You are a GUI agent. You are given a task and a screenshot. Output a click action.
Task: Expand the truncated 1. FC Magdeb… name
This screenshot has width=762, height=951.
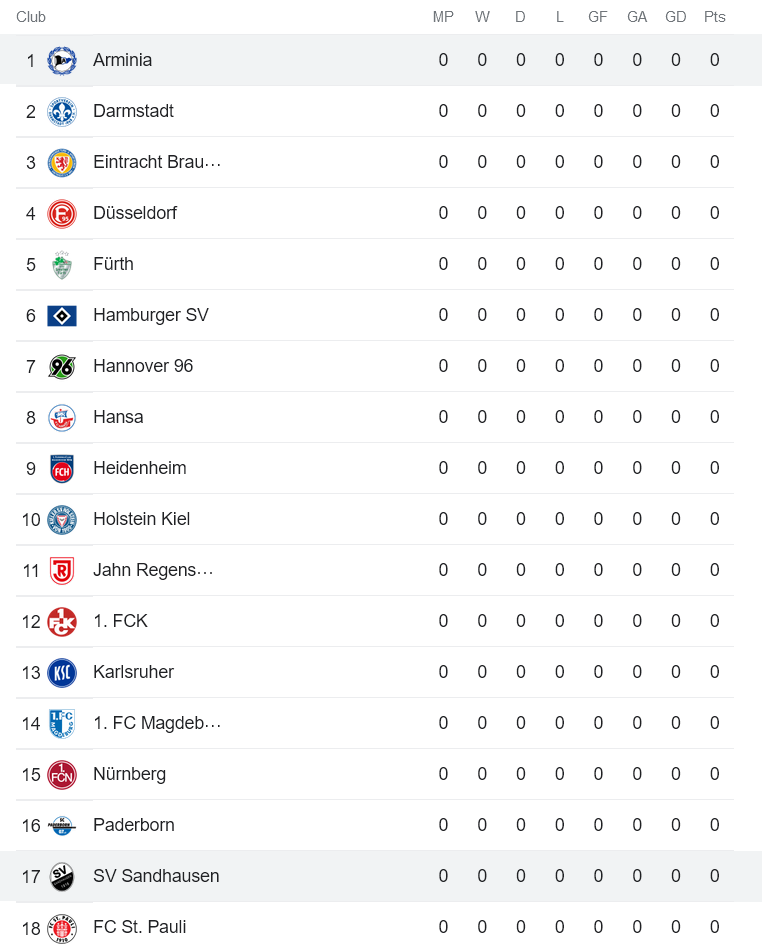coord(157,723)
